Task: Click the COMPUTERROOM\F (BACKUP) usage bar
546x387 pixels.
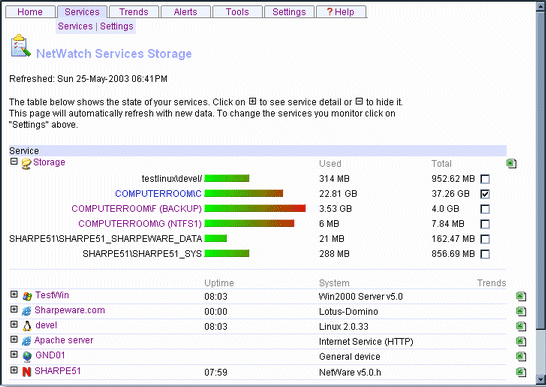Action: tap(255, 208)
